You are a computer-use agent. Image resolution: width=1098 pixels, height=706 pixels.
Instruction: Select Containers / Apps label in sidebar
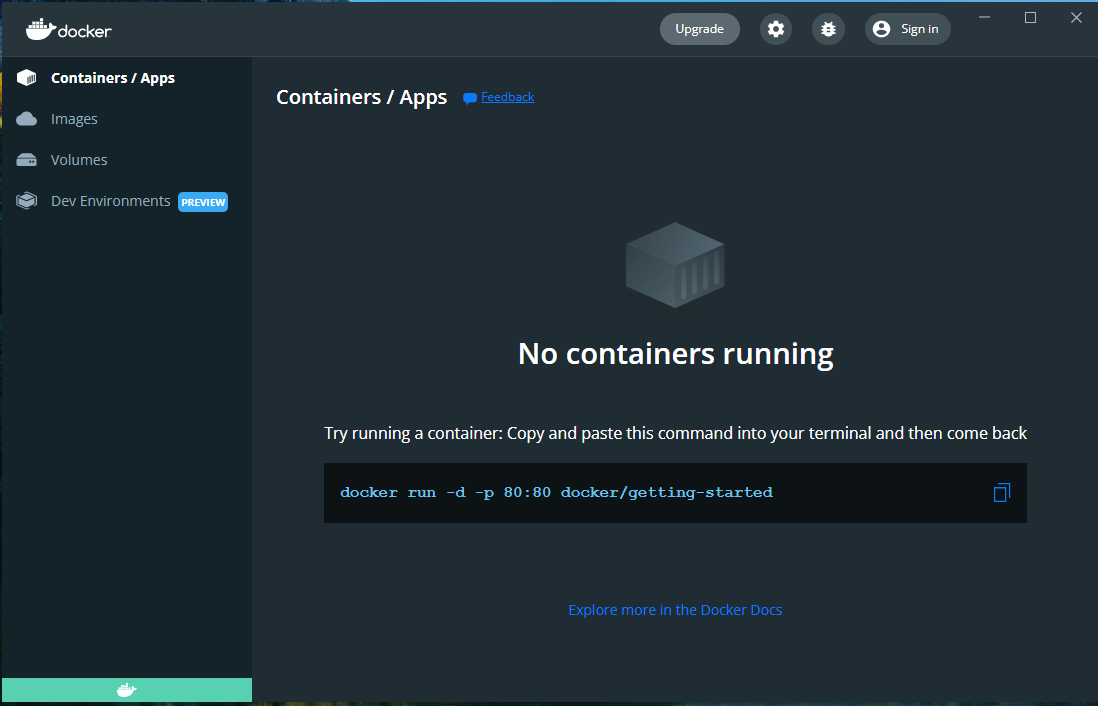click(x=113, y=78)
